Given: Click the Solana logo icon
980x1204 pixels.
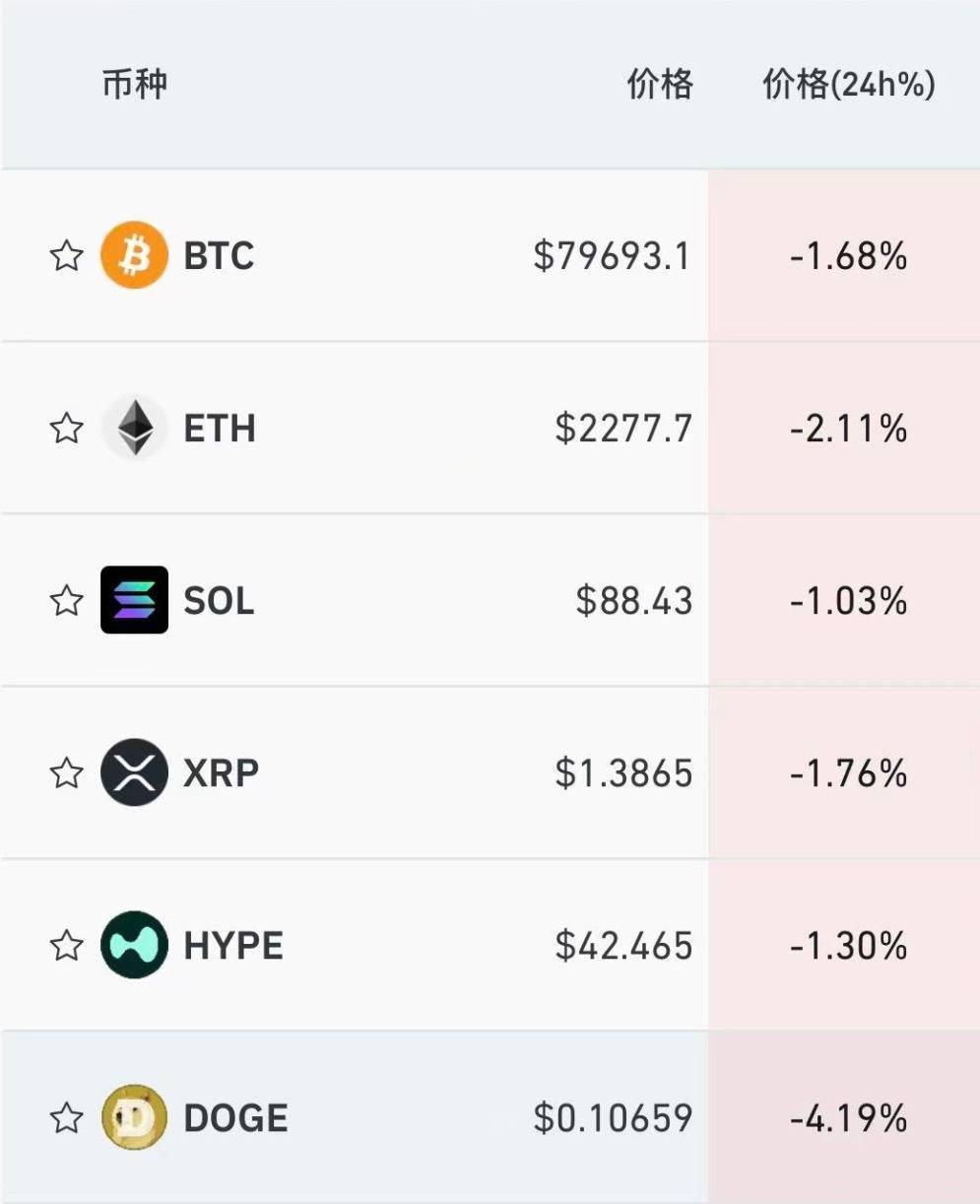Looking at the screenshot, I should (134, 600).
